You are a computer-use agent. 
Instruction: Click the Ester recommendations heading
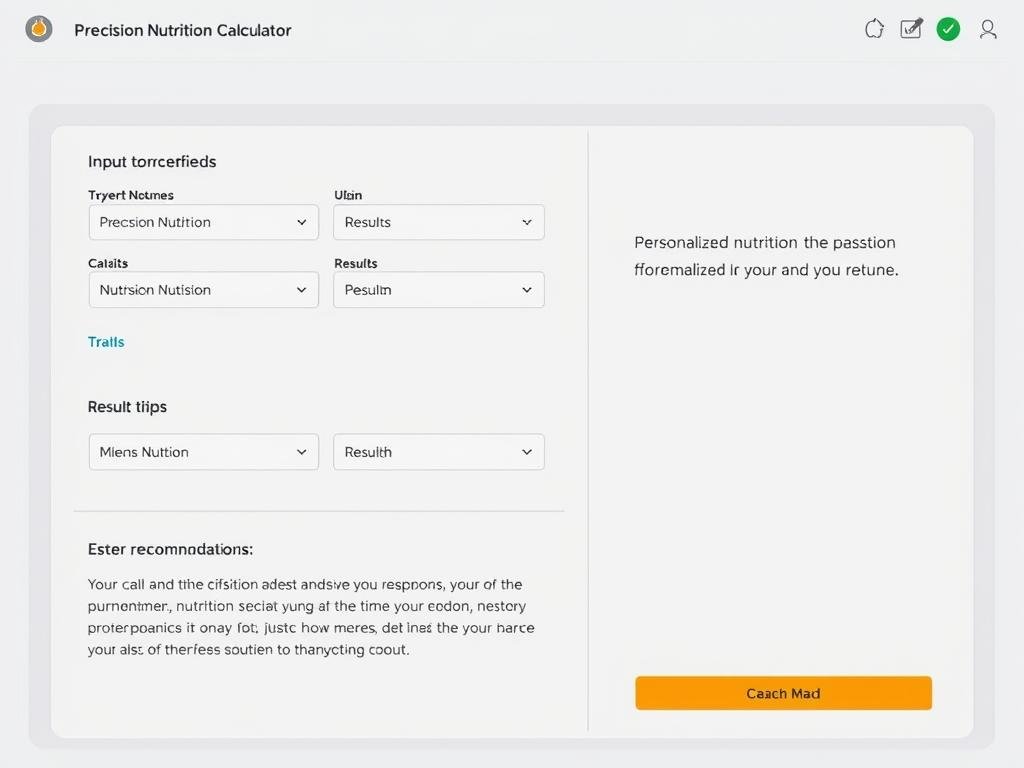click(x=170, y=549)
